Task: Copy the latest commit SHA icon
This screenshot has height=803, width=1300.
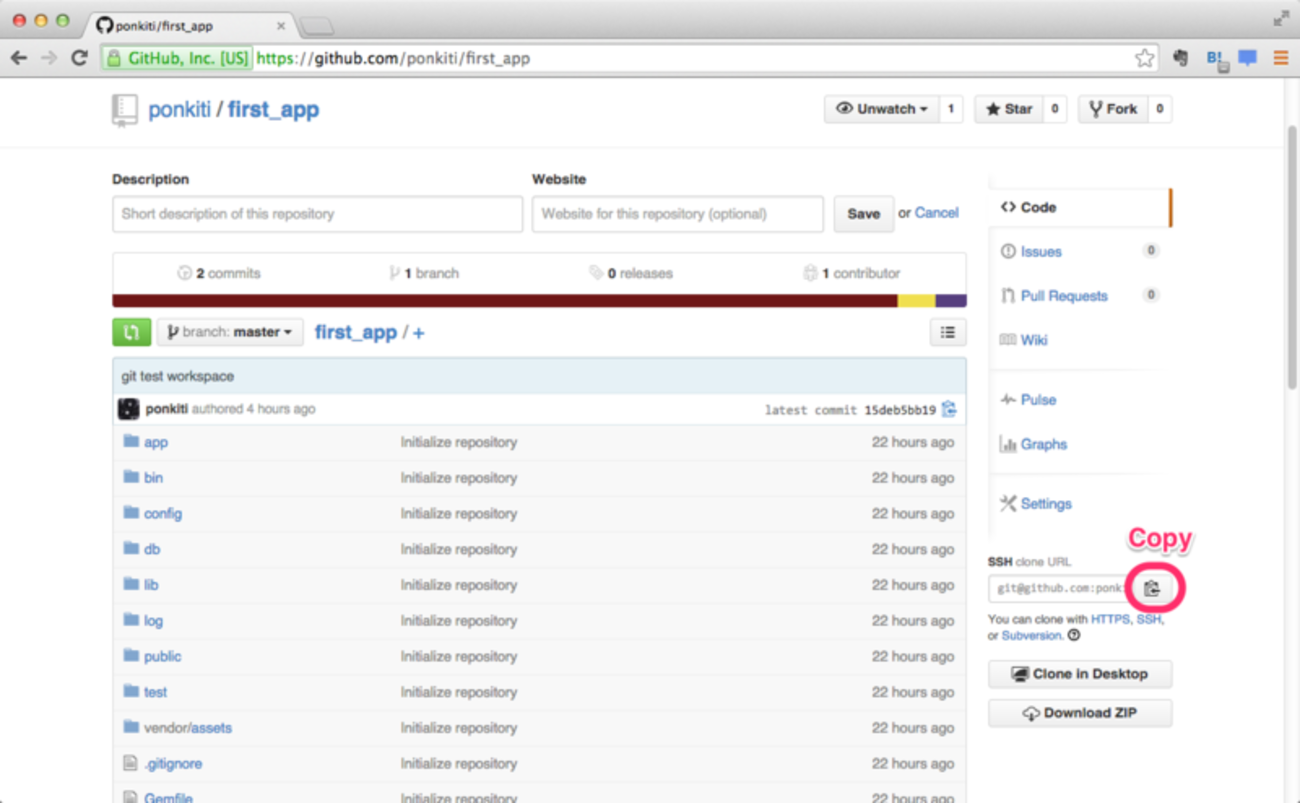Action: 949,409
